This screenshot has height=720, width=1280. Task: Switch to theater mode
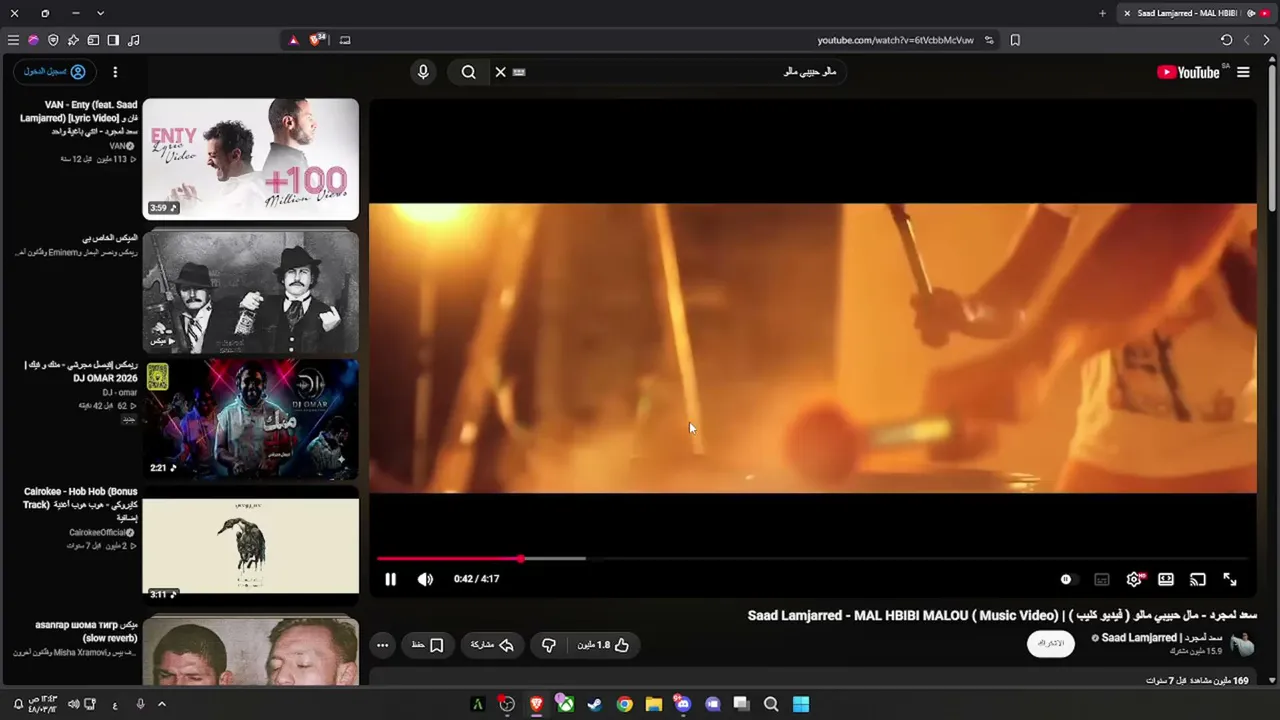point(1166,579)
